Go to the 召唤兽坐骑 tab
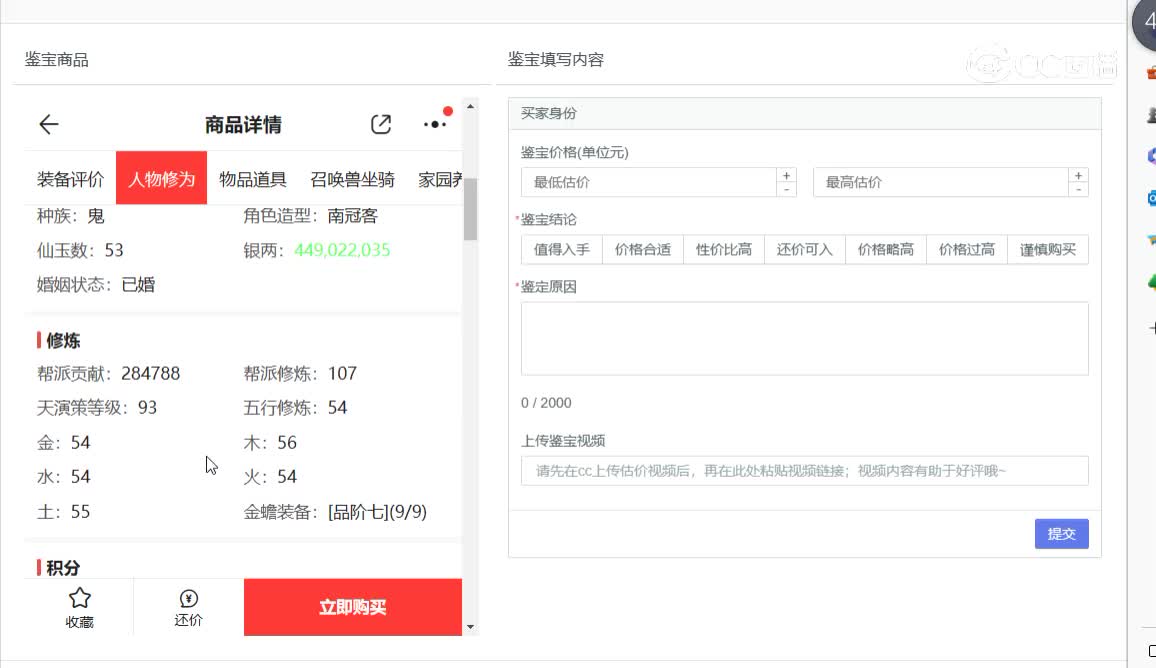The width and height of the screenshot is (1156, 668). click(352, 180)
